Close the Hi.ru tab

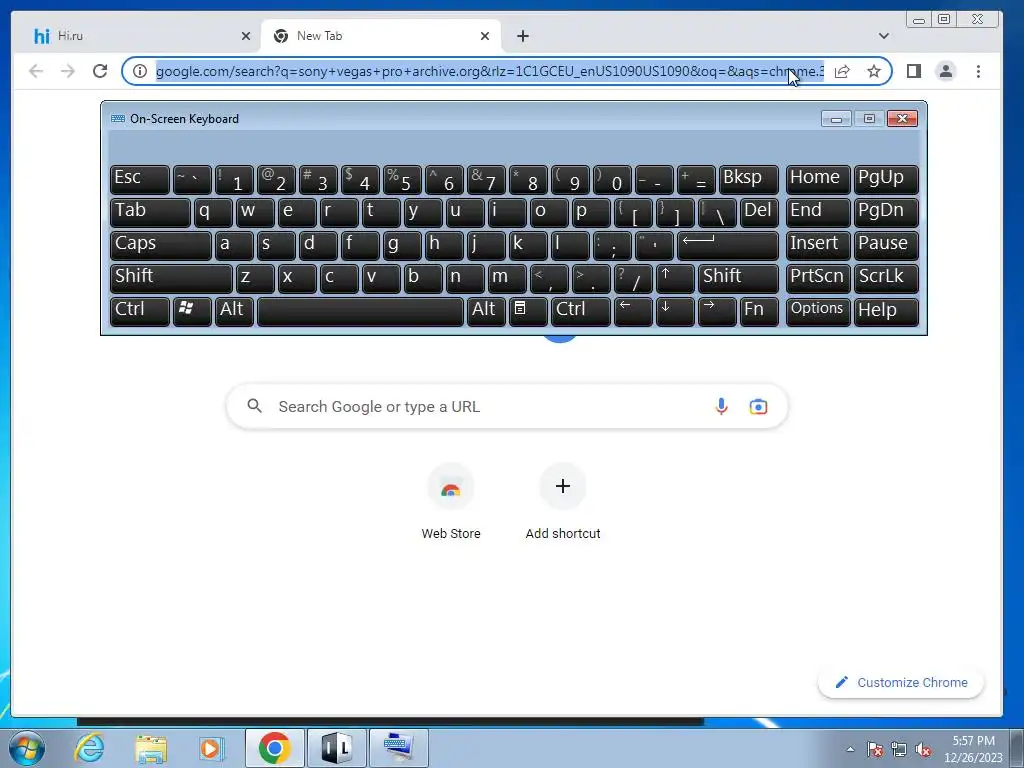[246, 36]
